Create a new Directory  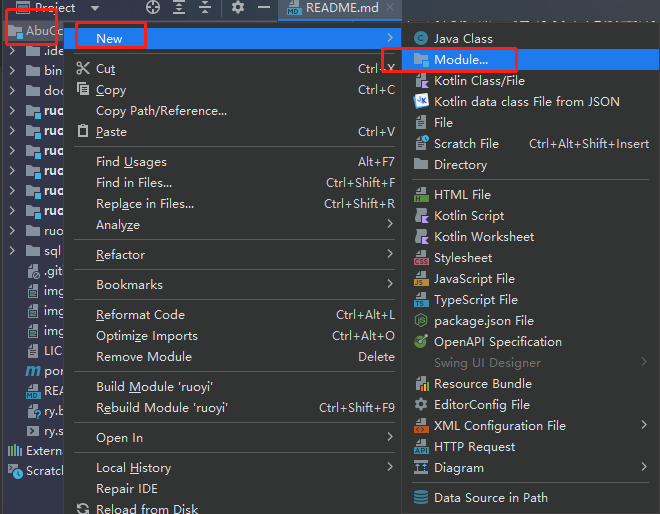[531, 165]
